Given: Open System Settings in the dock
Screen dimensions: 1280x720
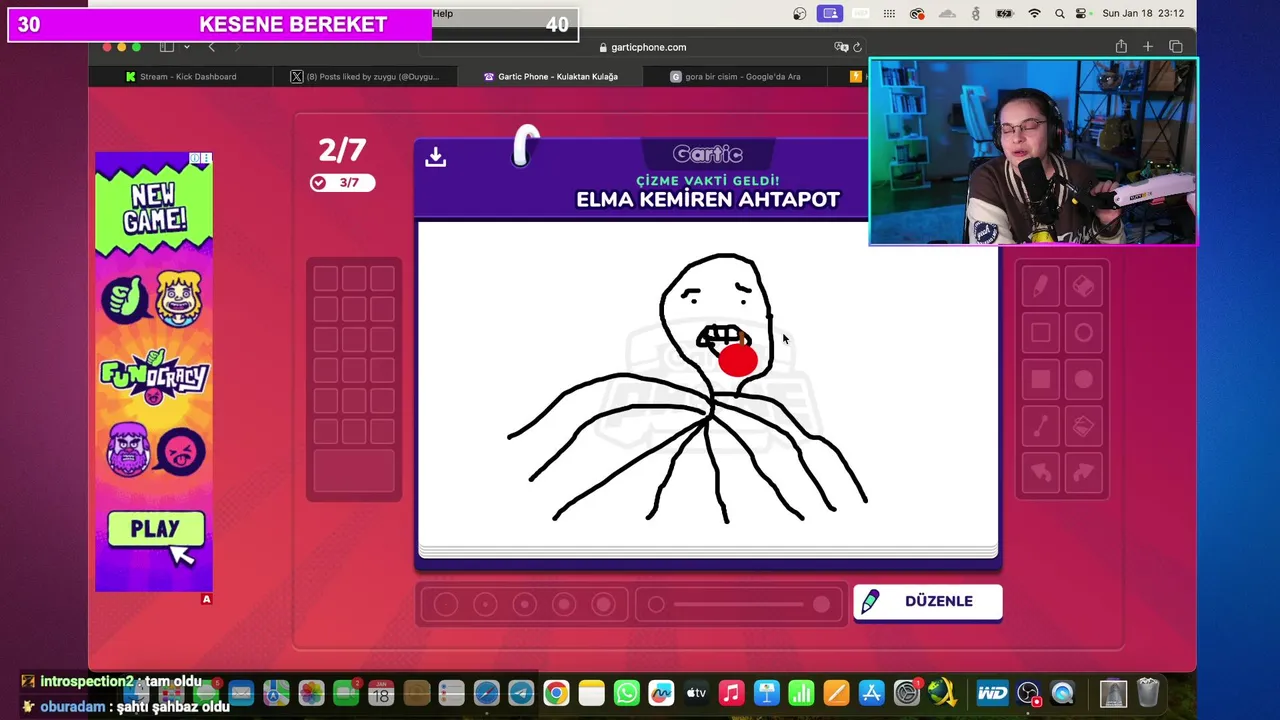Looking at the screenshot, I should (907, 692).
